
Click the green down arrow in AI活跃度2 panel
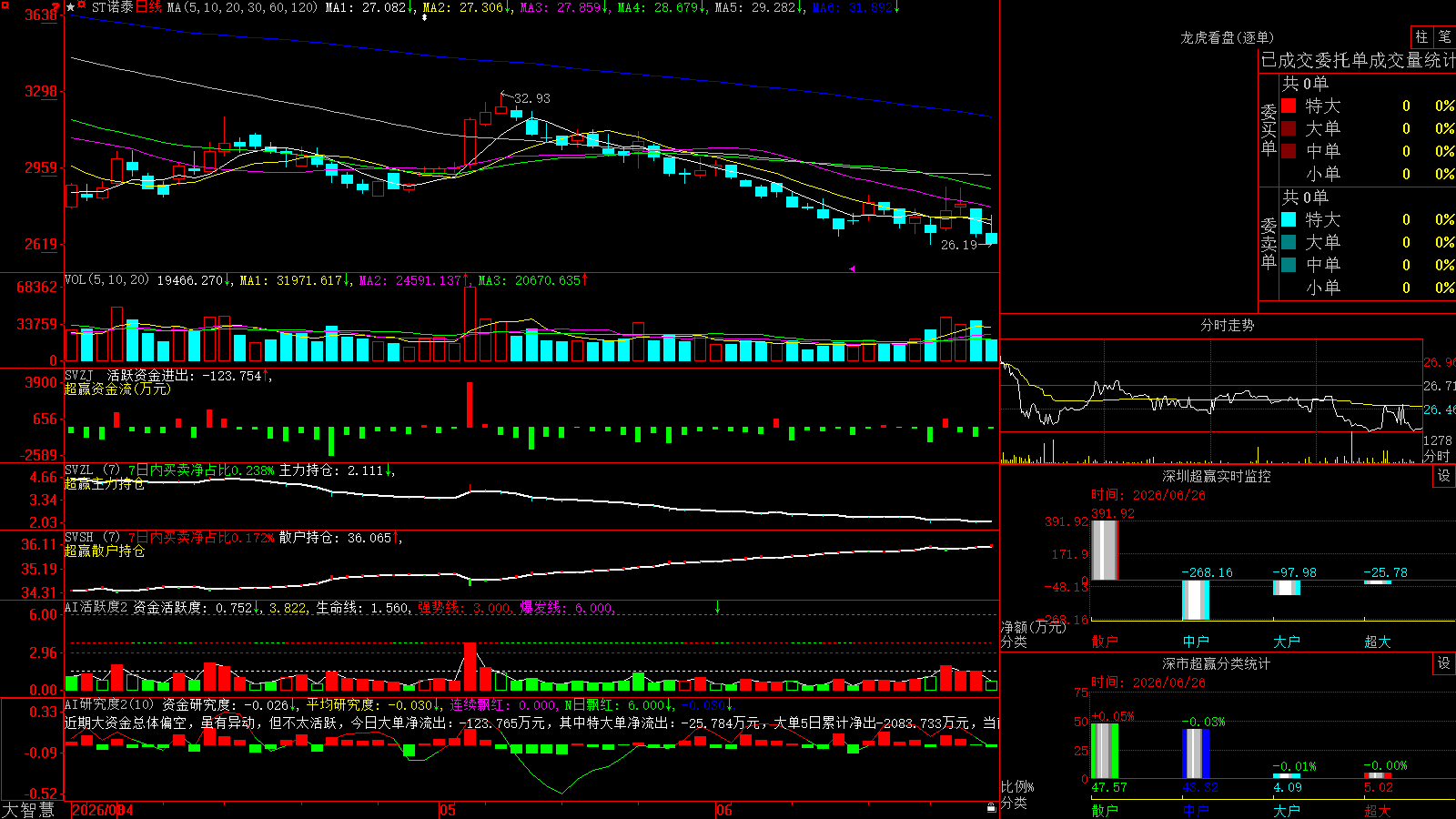[x=717, y=607]
